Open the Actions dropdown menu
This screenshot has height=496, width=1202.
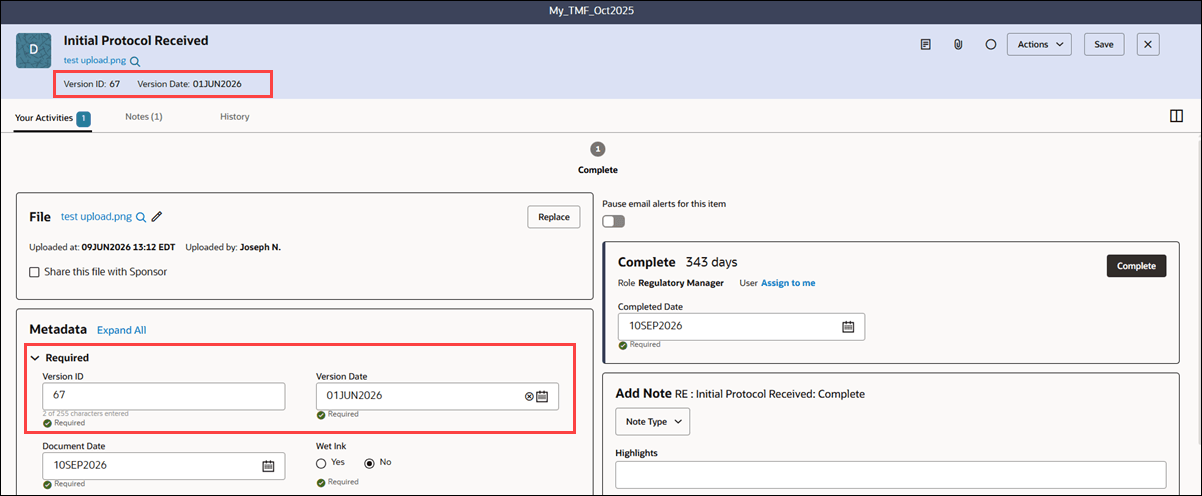[1039, 44]
